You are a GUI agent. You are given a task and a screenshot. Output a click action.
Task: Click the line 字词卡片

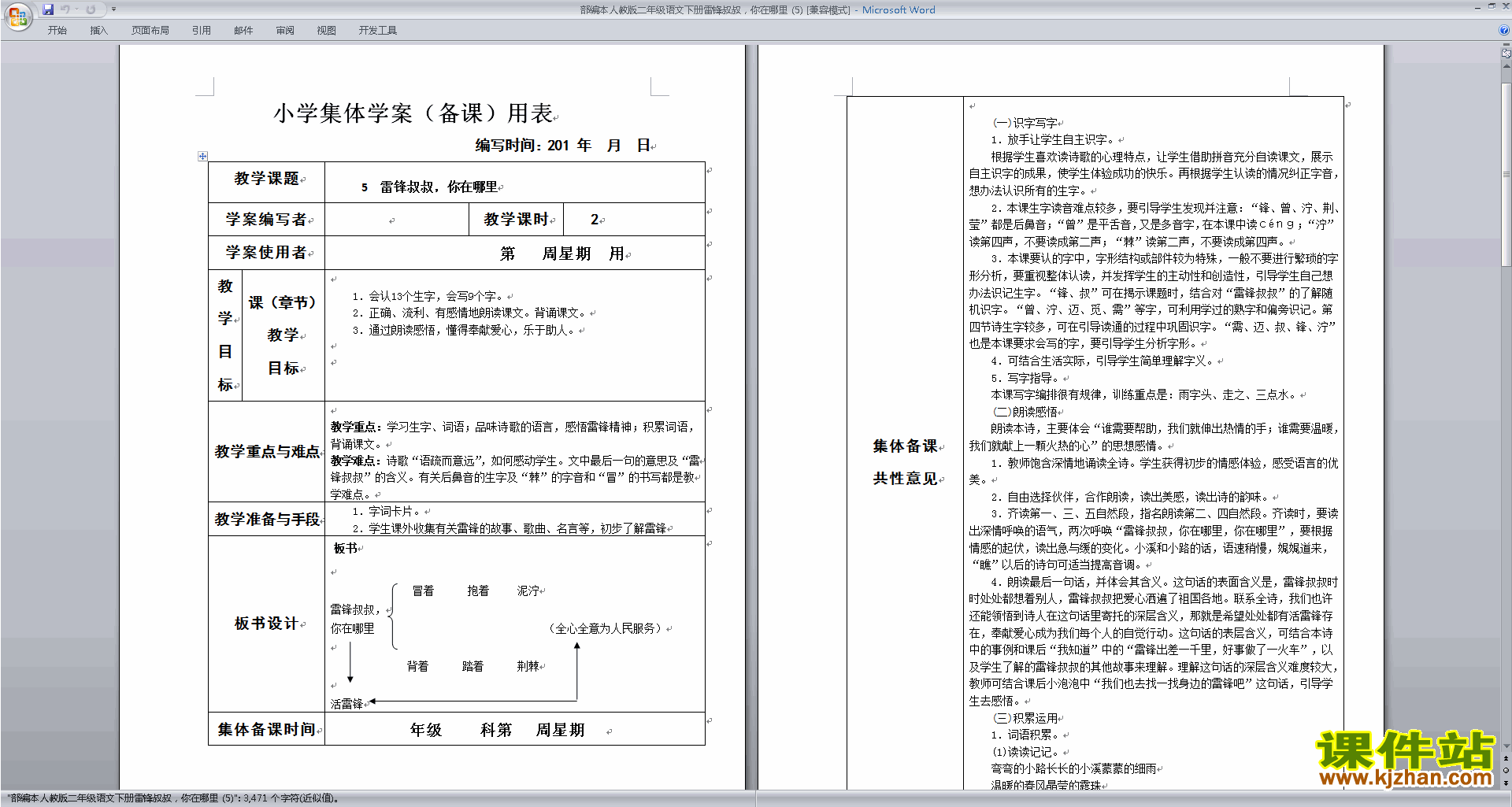(x=387, y=512)
